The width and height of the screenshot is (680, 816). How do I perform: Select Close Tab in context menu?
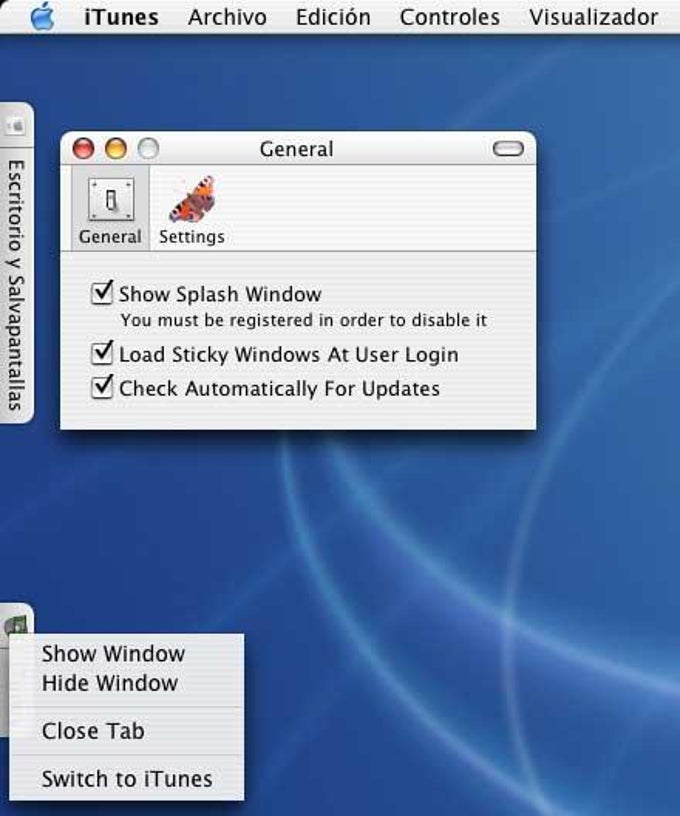(93, 731)
